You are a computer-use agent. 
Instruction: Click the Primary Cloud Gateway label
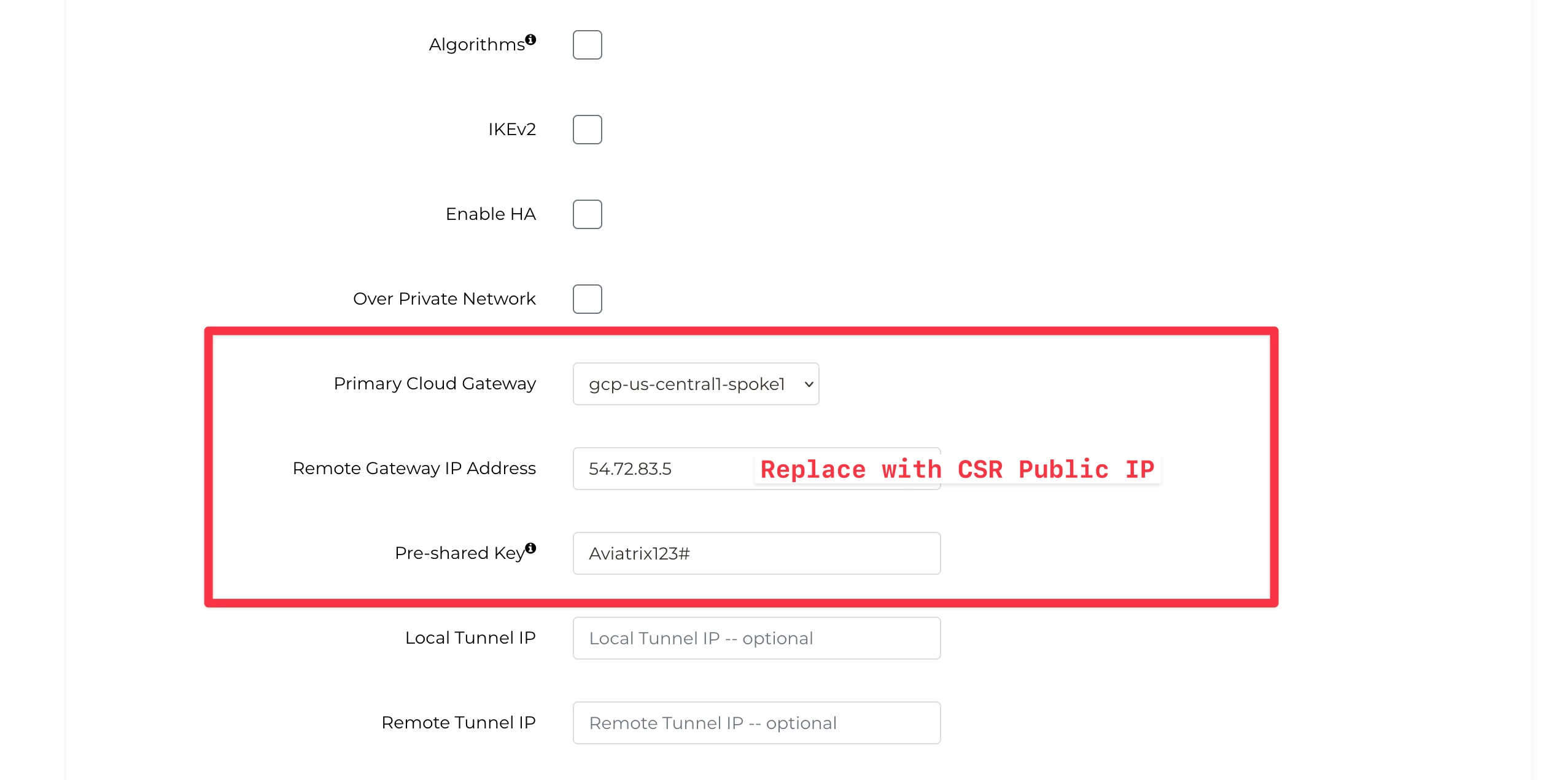[435, 384]
